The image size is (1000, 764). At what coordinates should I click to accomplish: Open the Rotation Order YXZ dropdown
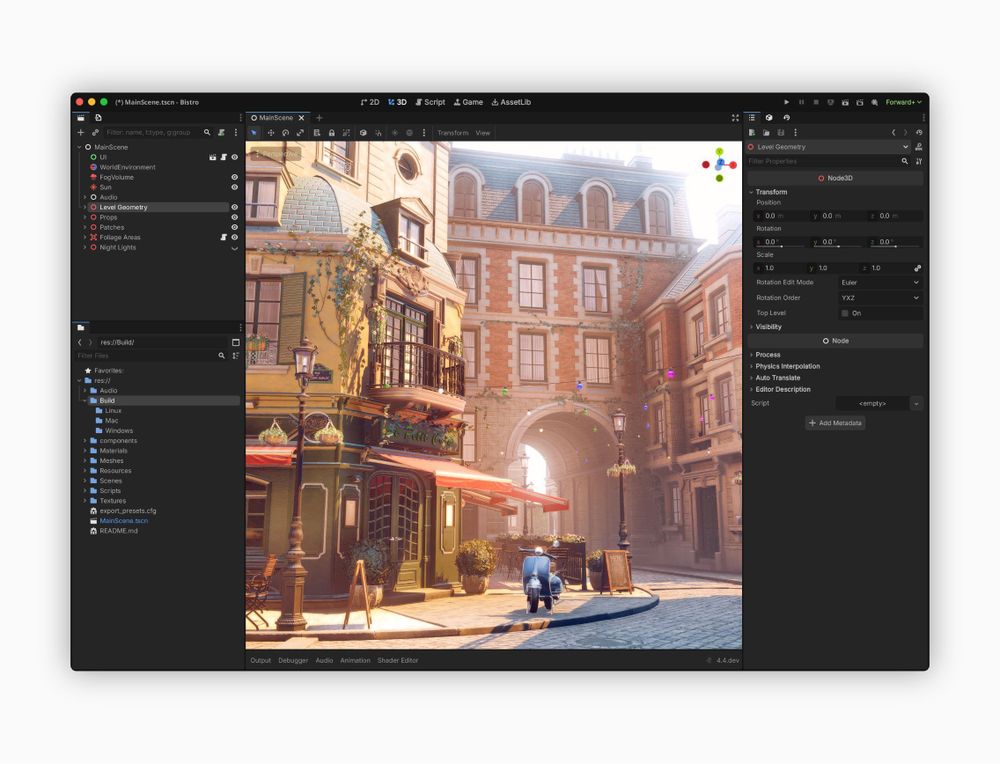pos(879,298)
